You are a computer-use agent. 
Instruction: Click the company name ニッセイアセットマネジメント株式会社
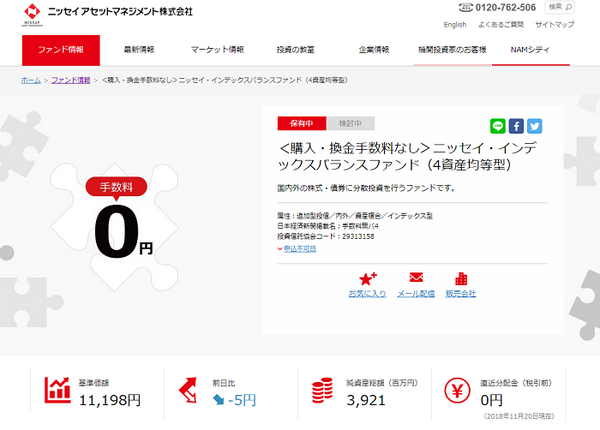coord(120,12)
